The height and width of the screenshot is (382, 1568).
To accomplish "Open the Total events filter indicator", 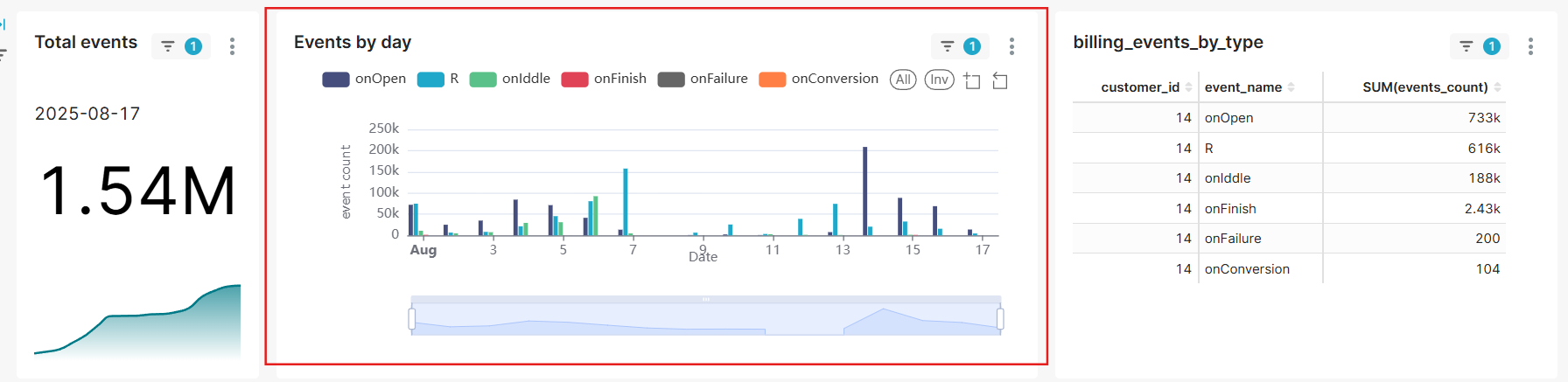I will click(x=181, y=46).
